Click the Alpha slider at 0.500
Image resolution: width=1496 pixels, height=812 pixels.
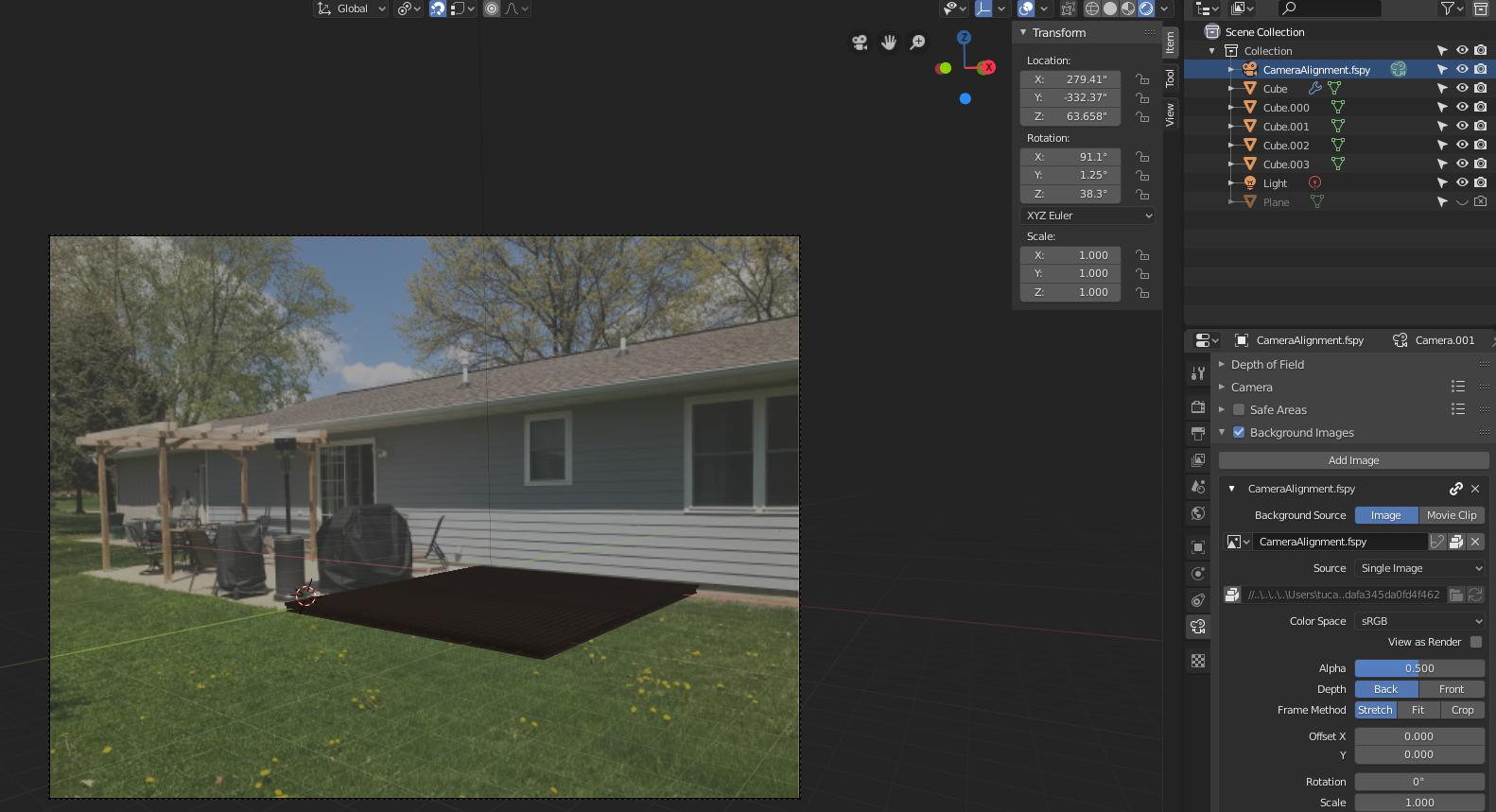pos(1419,668)
